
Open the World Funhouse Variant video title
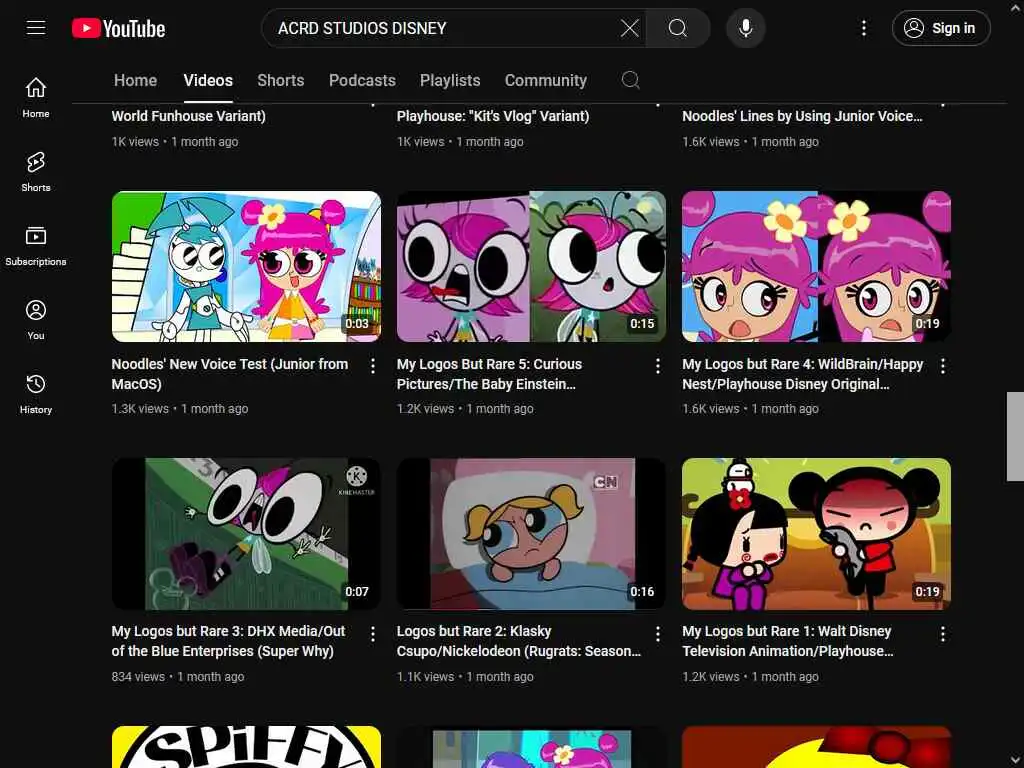pos(189,116)
